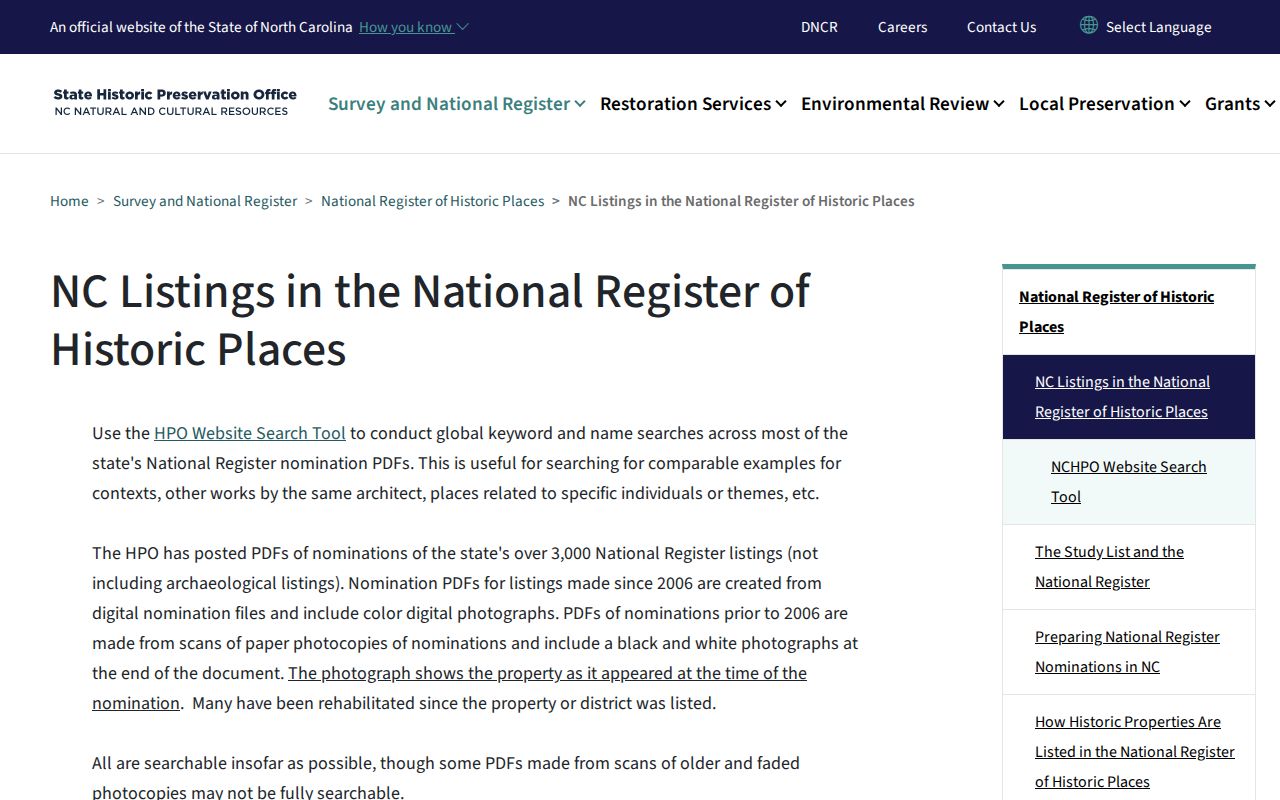Open the Environmental Review dropdown menu
This screenshot has height=800, width=1280.
coord(903,104)
